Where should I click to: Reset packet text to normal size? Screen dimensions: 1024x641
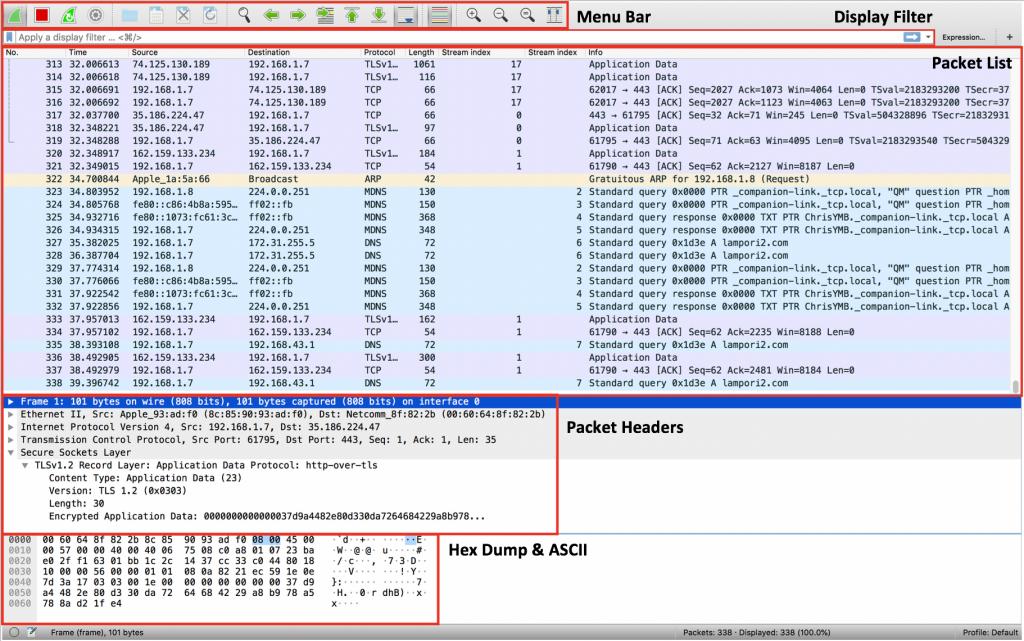527,14
